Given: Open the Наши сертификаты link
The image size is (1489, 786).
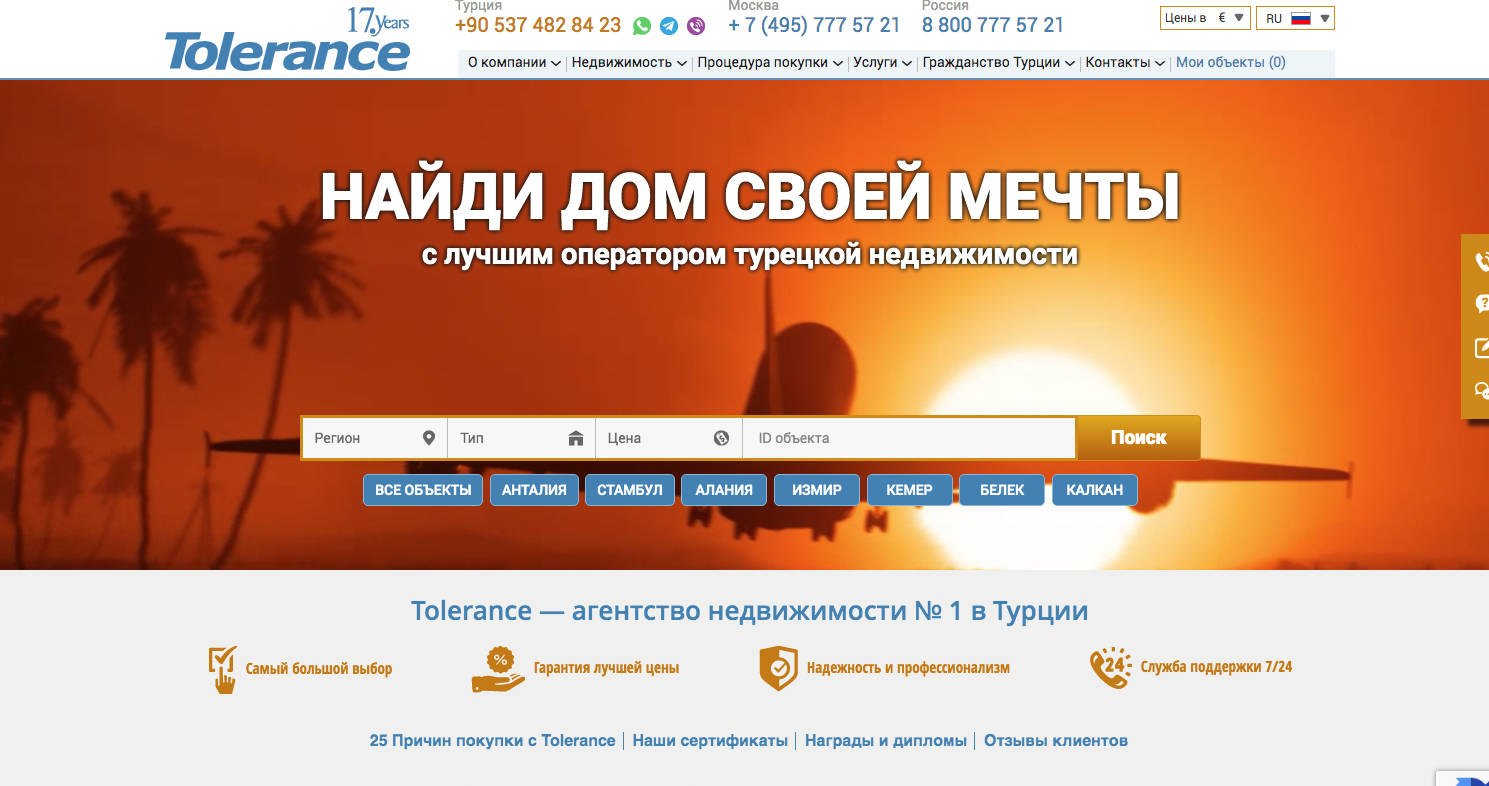Looking at the screenshot, I should [710, 741].
